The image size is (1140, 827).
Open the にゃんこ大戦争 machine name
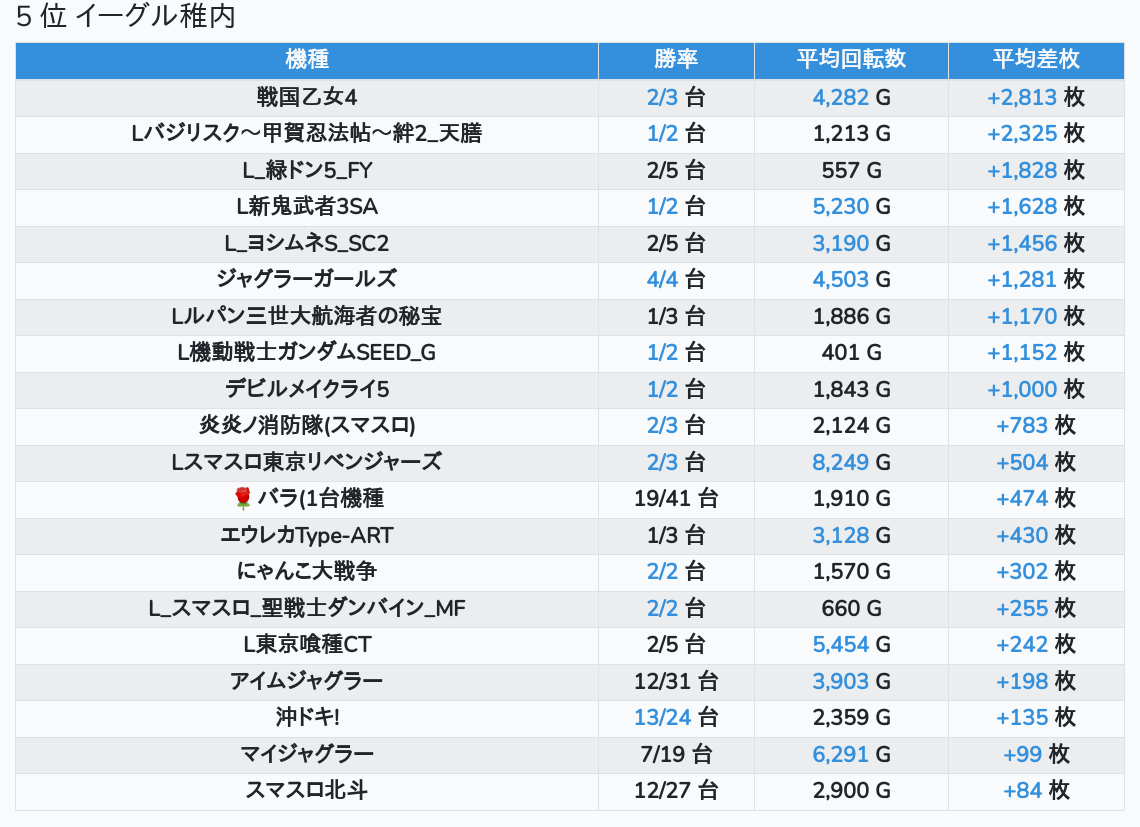tap(306, 571)
